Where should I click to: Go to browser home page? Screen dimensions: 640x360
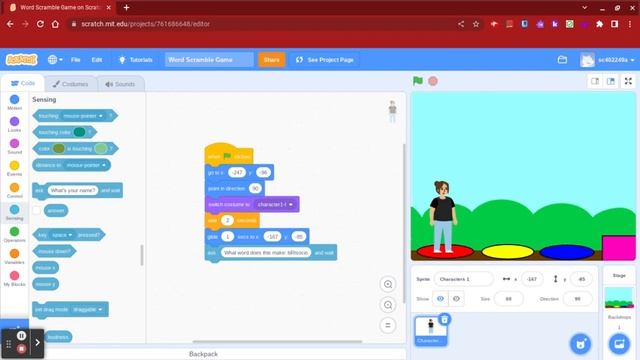[55, 24]
